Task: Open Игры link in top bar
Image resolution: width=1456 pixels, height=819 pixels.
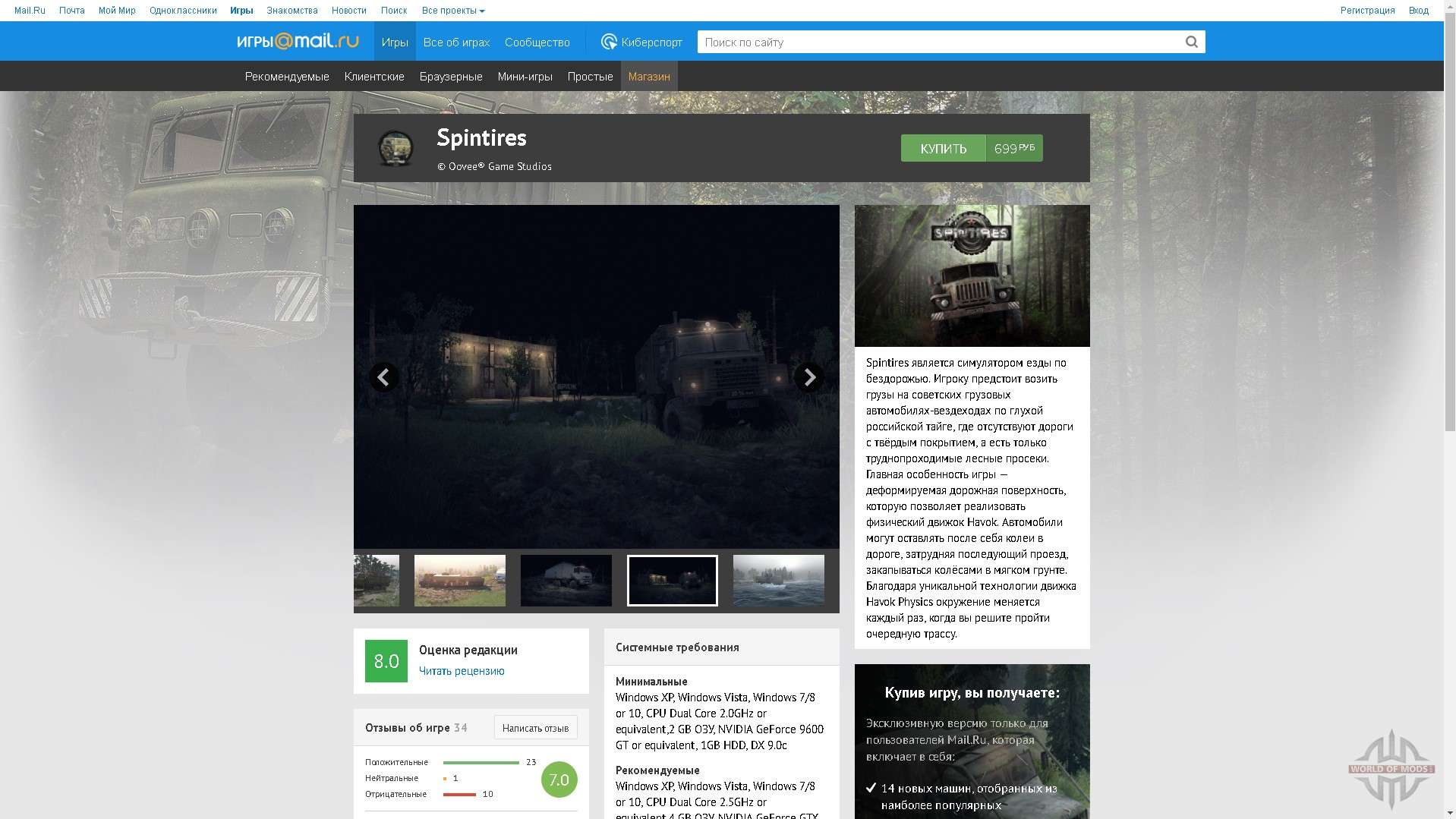Action: [241, 11]
